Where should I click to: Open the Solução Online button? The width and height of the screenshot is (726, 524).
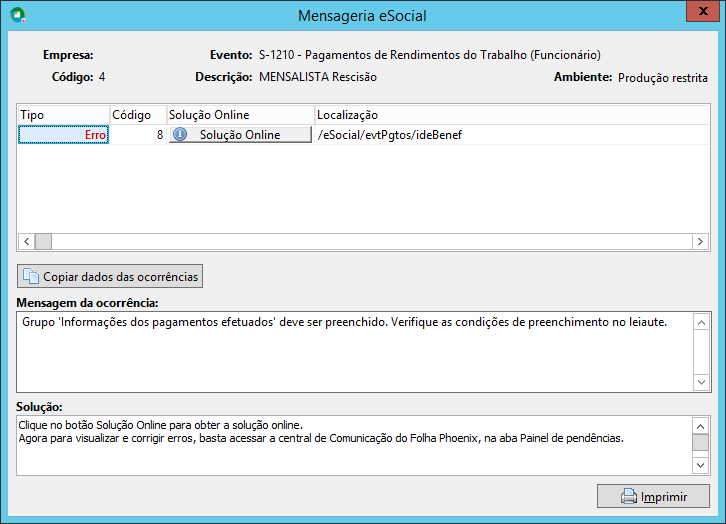click(x=240, y=135)
